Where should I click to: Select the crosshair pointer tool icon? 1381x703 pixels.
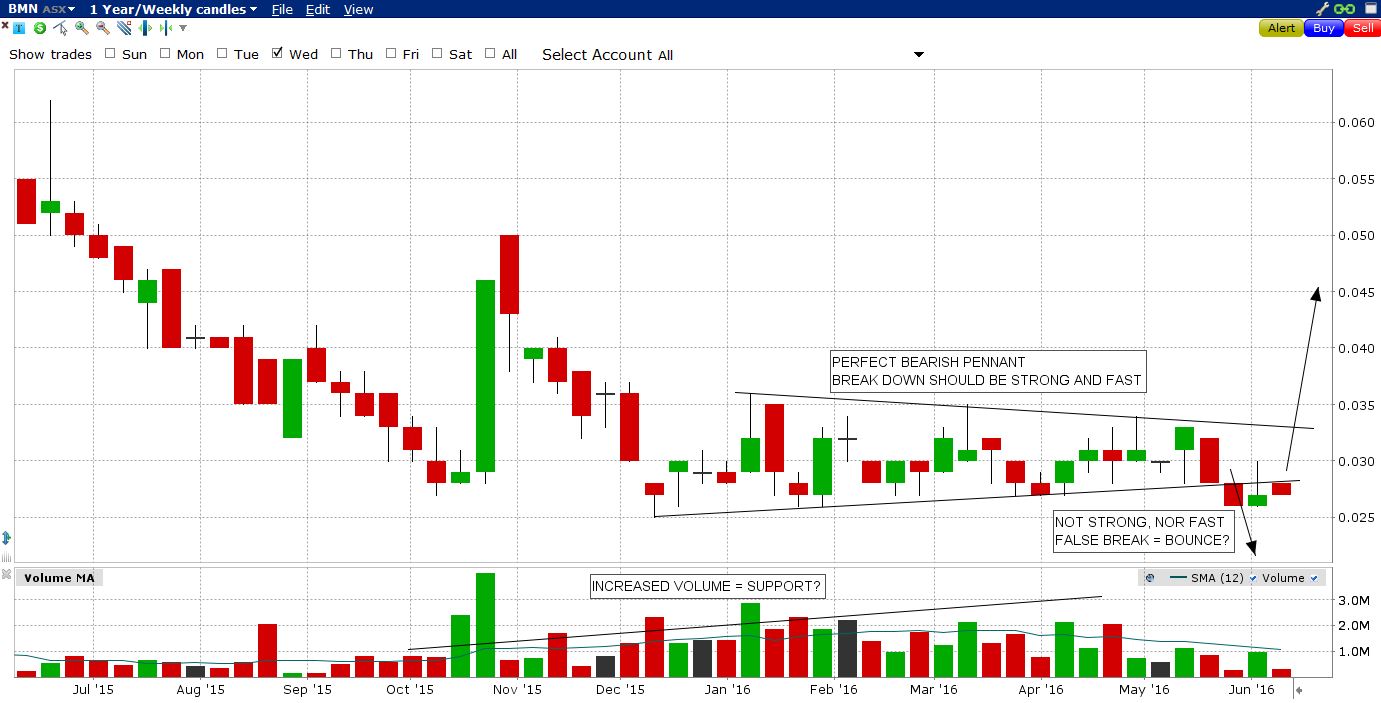point(60,28)
